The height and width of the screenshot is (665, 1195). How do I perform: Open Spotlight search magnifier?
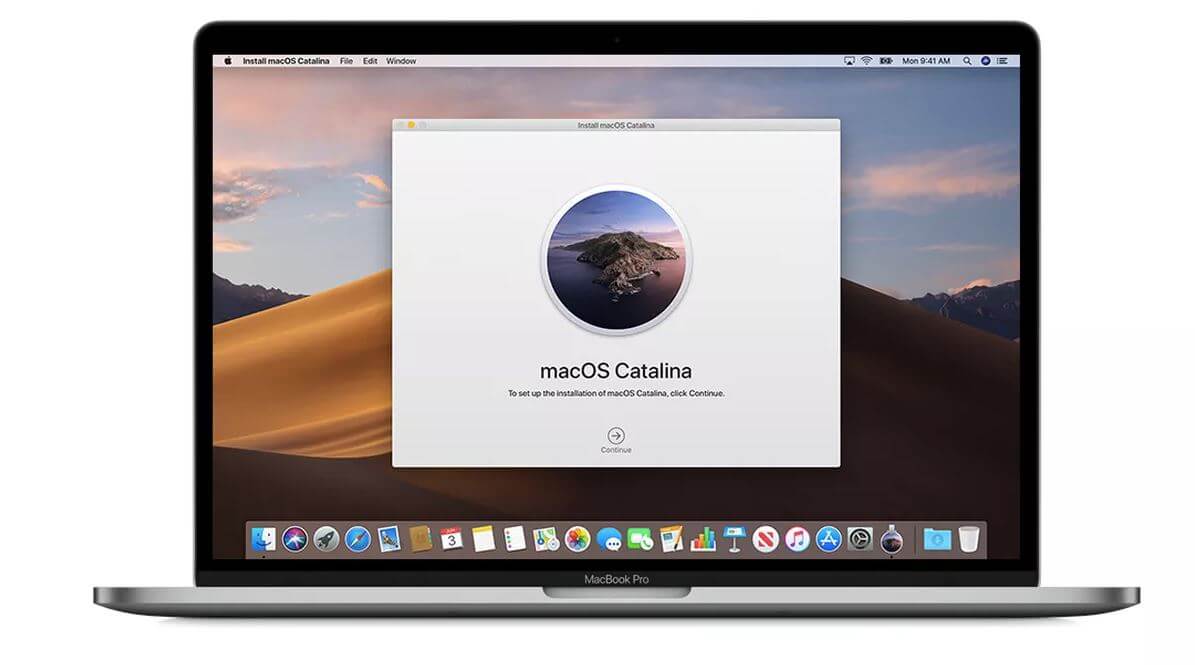pos(967,61)
